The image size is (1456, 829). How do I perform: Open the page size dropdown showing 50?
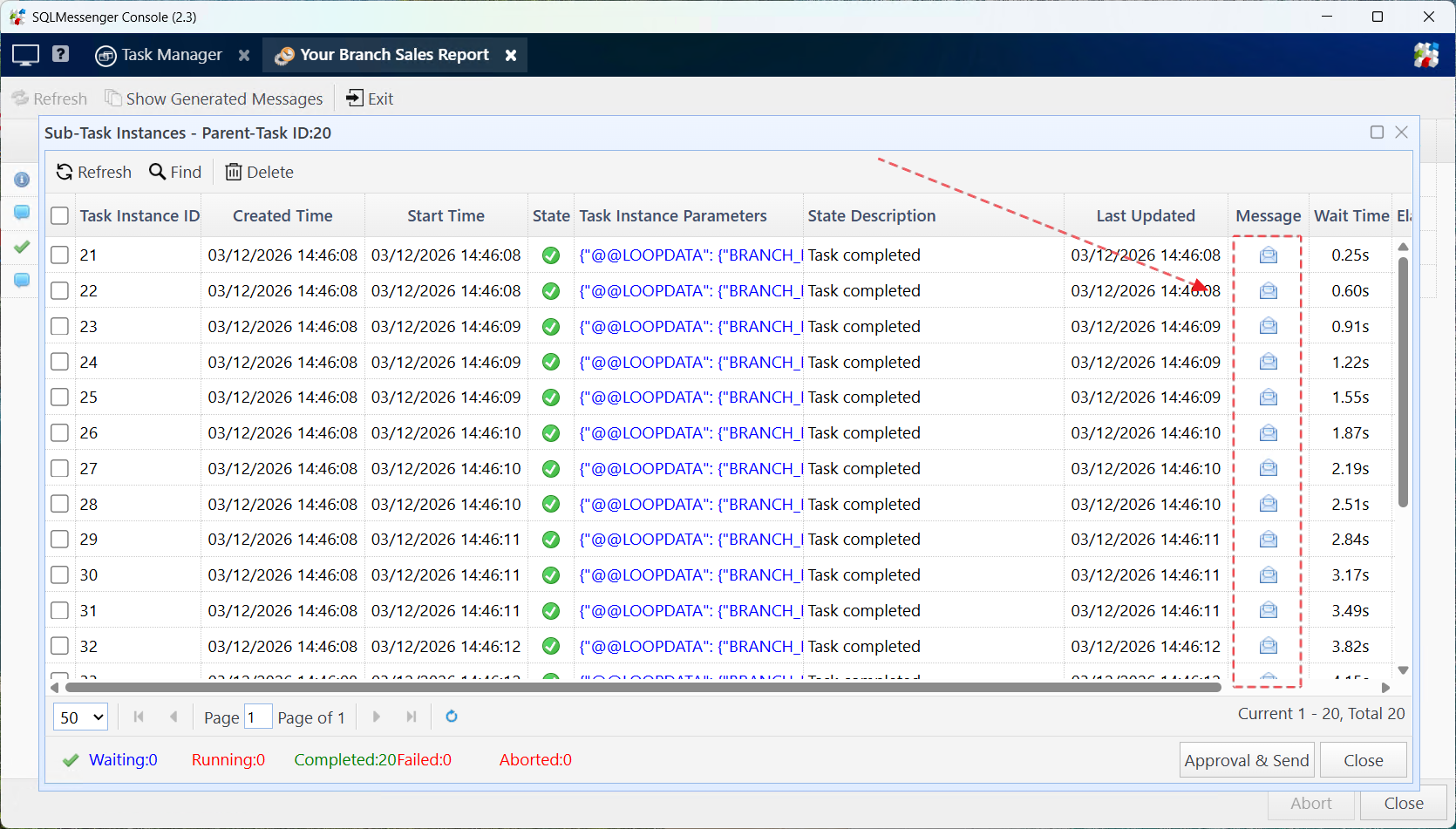(81, 717)
